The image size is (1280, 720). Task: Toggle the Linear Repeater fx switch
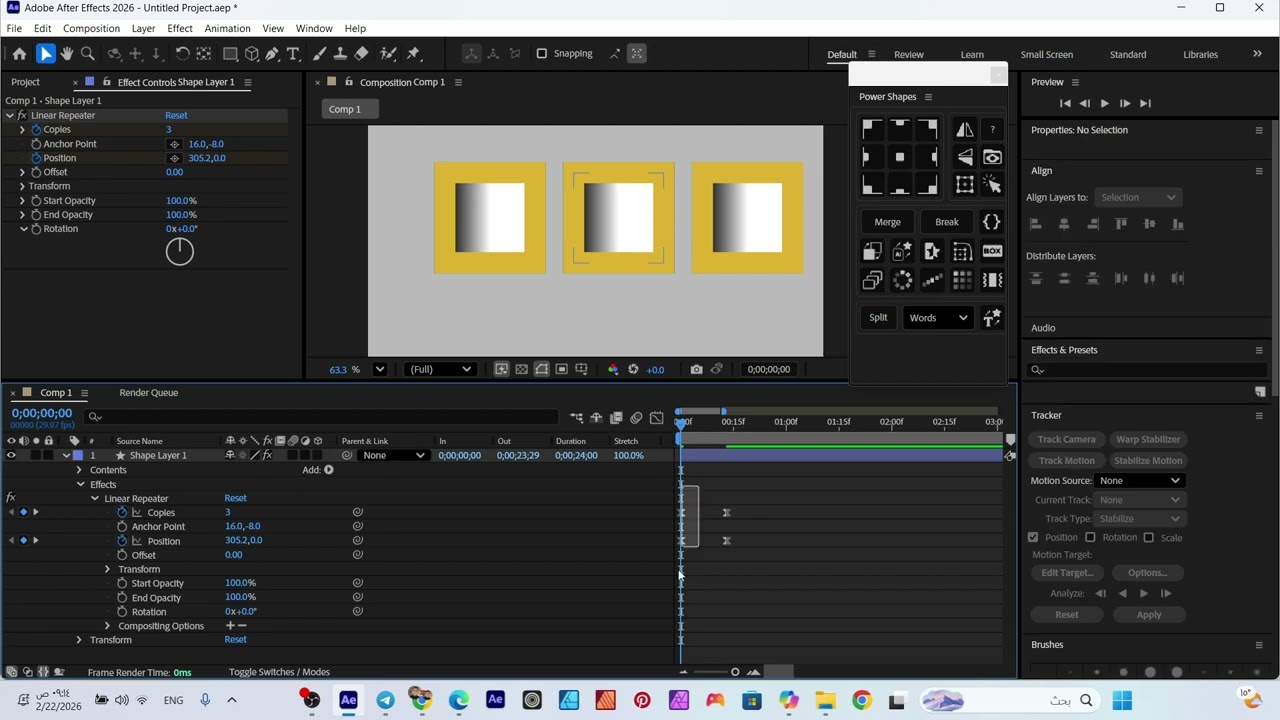click(x=21, y=116)
